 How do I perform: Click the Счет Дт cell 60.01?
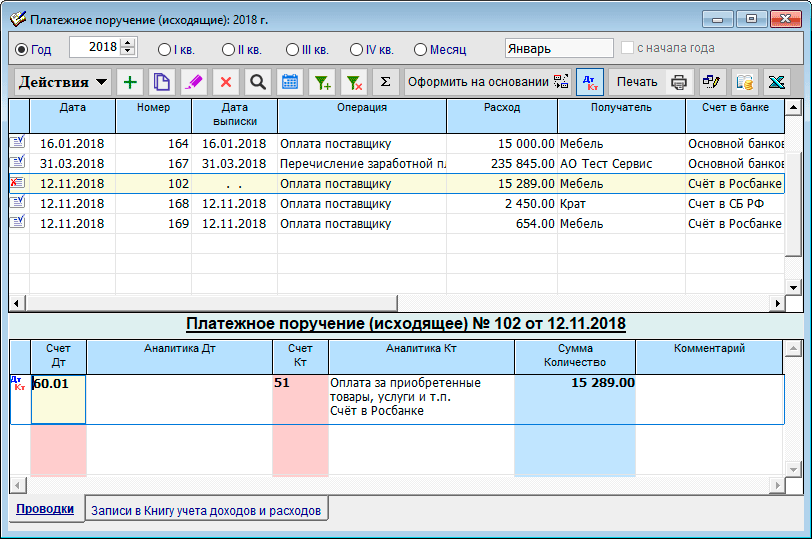(x=59, y=400)
